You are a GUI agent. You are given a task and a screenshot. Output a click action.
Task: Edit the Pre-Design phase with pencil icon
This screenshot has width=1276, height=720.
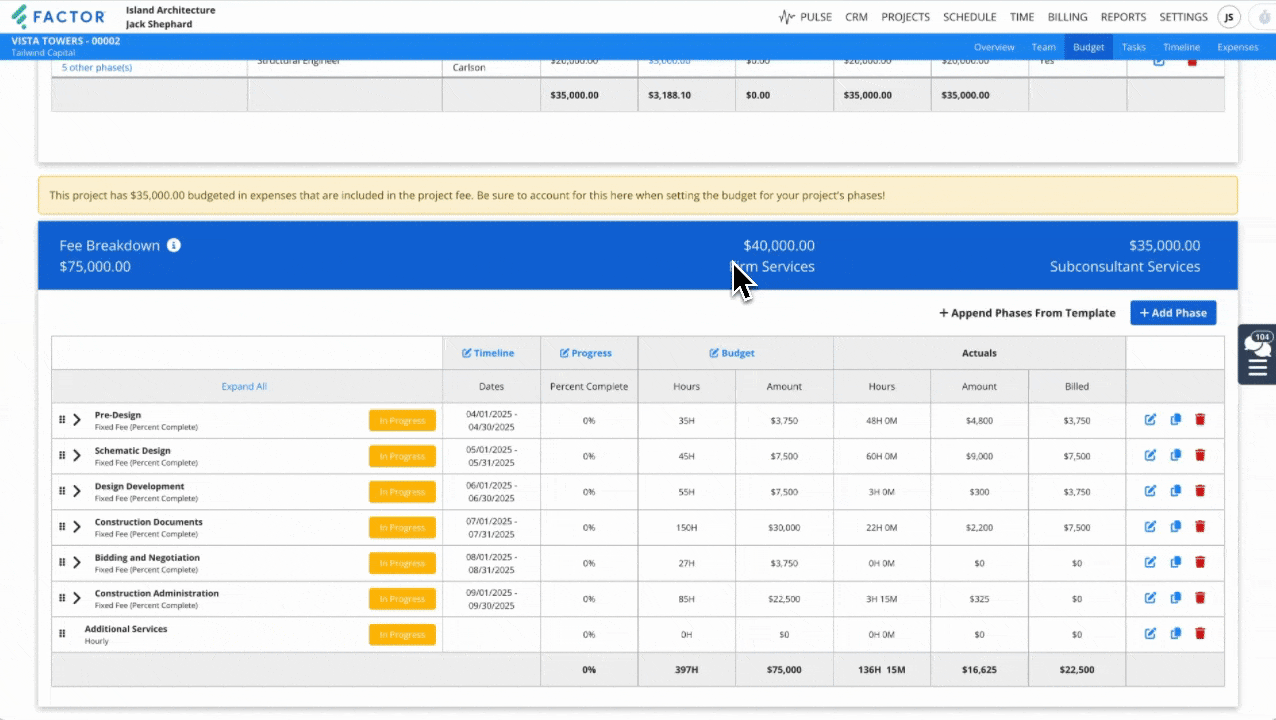point(1150,420)
